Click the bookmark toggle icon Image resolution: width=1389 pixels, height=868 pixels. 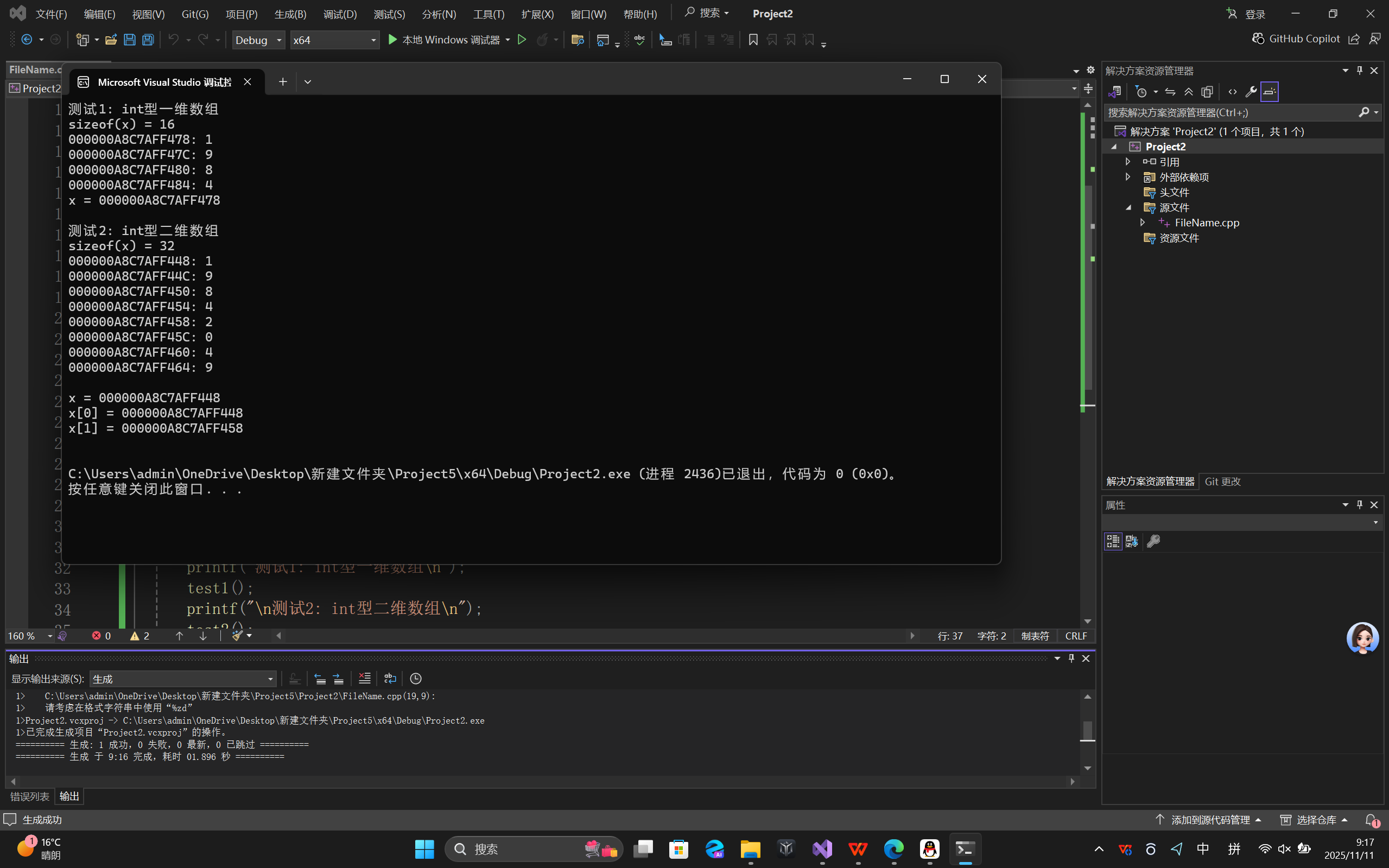tap(753, 40)
